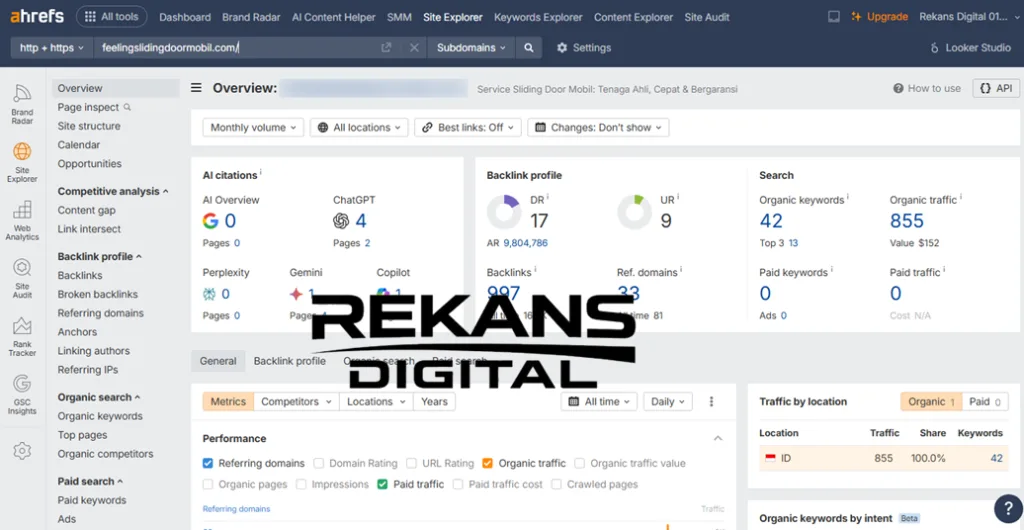Toggle the Impressions checkbox
The width and height of the screenshot is (1024, 530).
point(301,484)
